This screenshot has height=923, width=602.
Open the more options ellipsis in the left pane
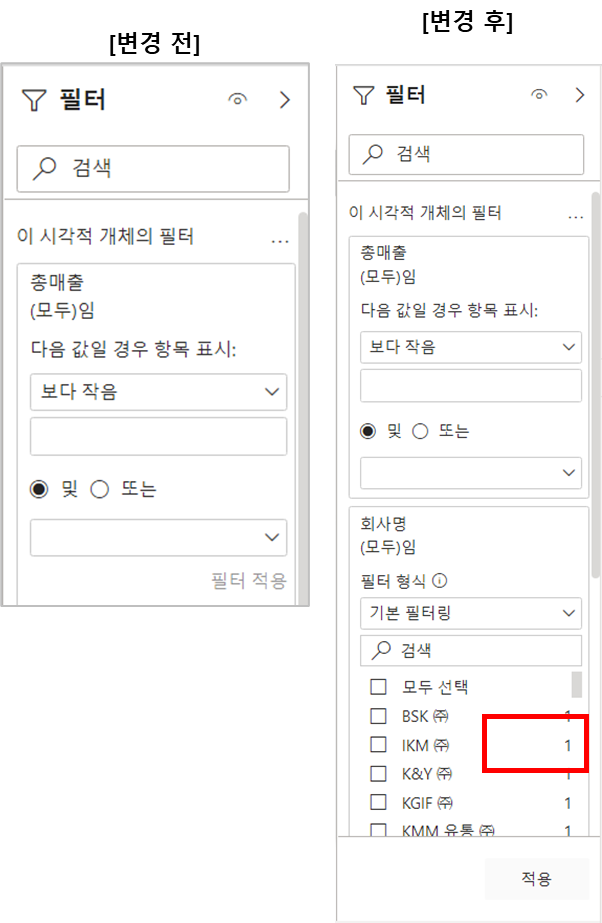coord(280,241)
